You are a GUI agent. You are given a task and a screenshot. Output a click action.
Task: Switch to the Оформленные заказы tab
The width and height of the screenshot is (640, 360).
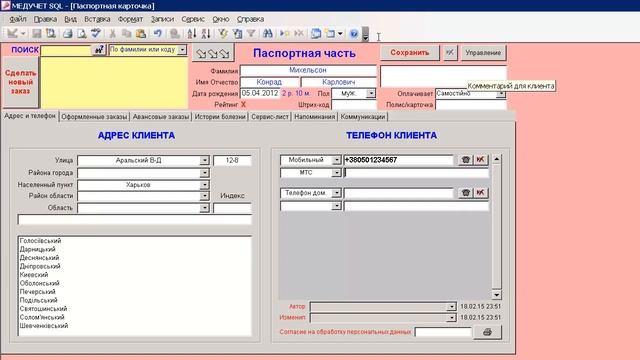tap(94, 117)
